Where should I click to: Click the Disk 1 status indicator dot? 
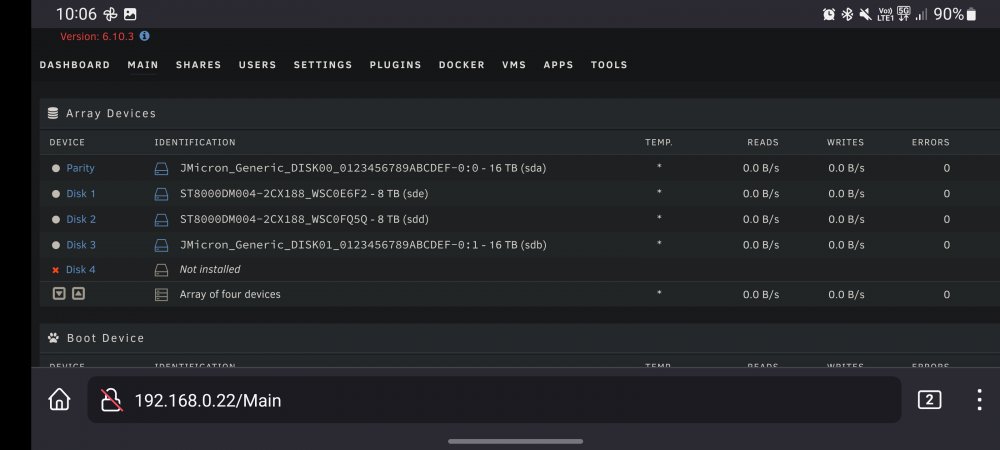click(x=56, y=194)
